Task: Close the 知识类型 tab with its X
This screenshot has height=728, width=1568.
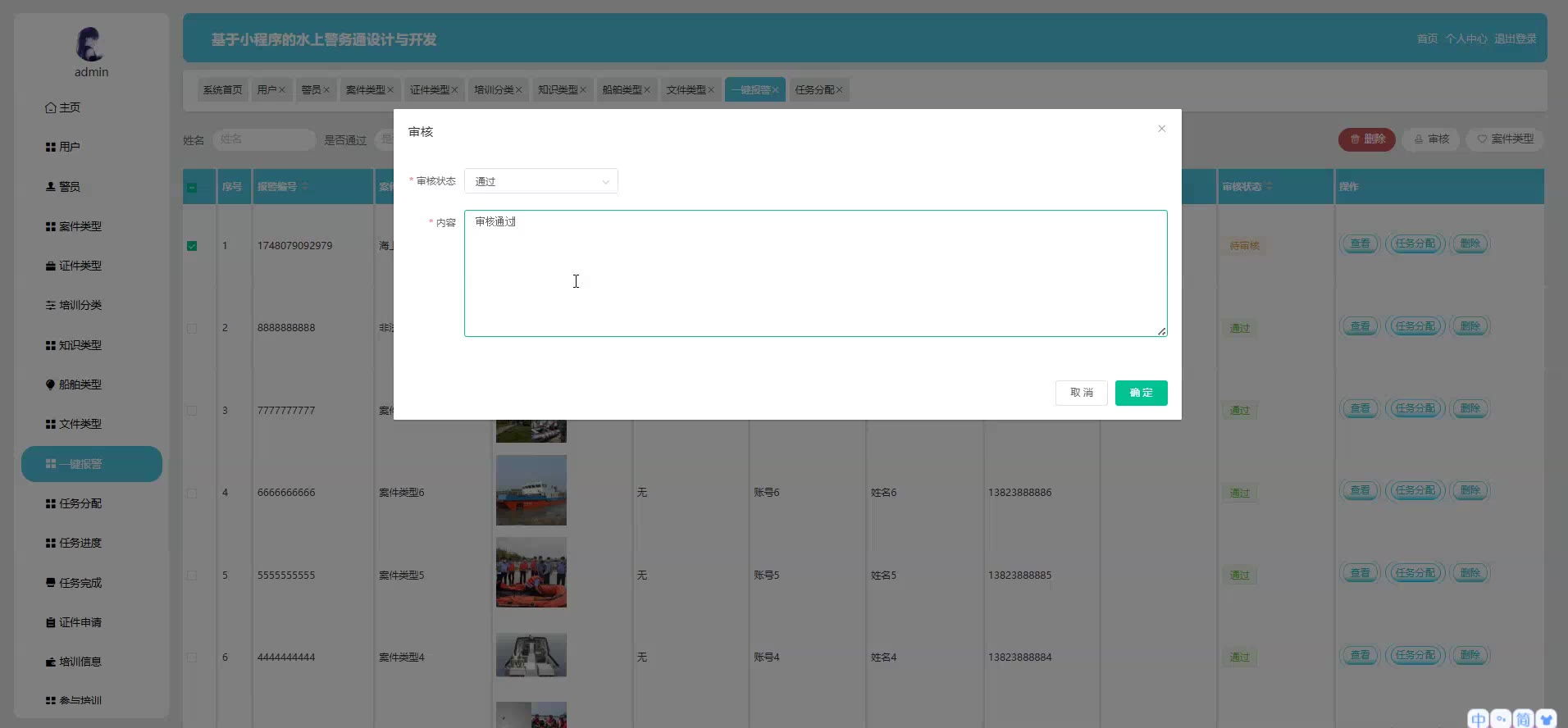Action: point(583,90)
